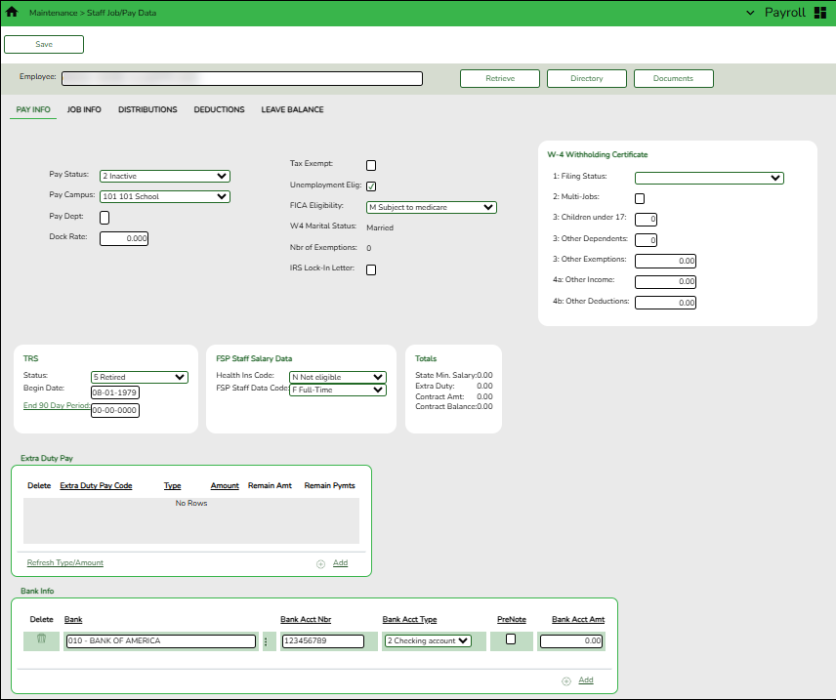Click the Save button
This screenshot has width=836, height=700.
44,44
